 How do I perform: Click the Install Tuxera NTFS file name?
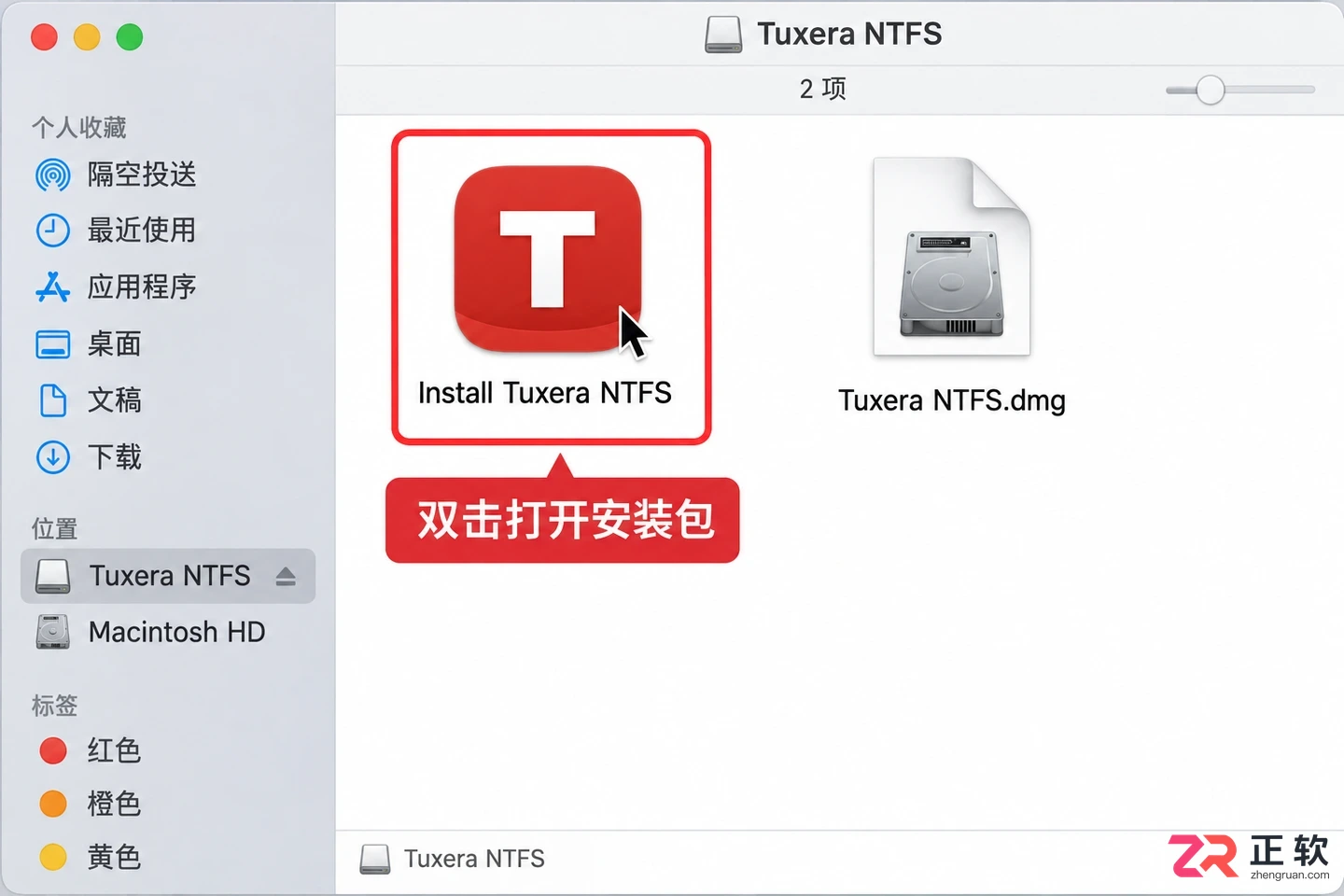click(545, 393)
